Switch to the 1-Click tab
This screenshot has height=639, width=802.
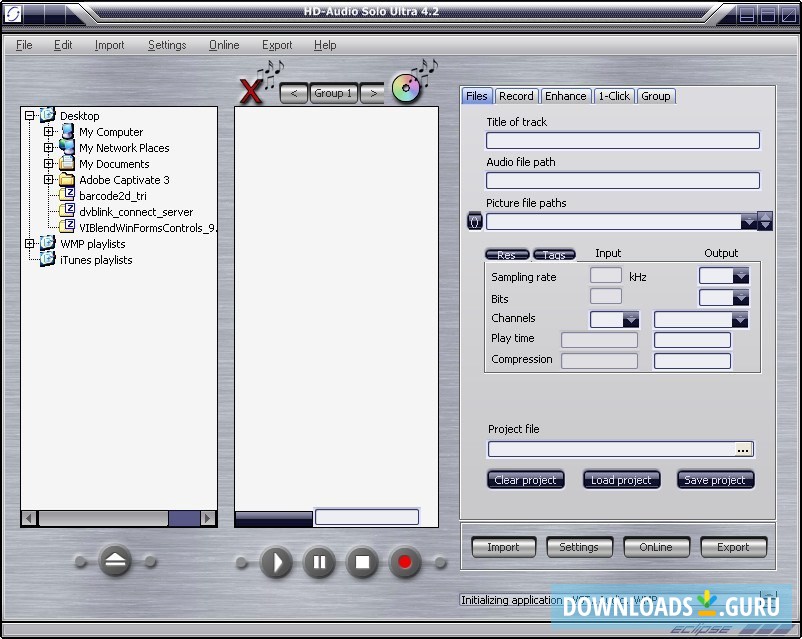(614, 96)
